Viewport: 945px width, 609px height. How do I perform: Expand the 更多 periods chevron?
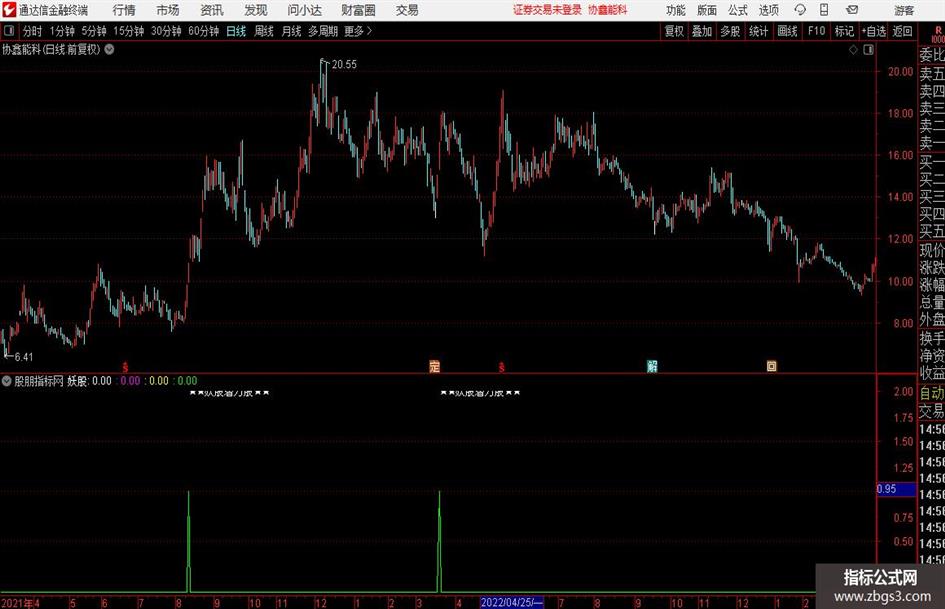click(358, 31)
